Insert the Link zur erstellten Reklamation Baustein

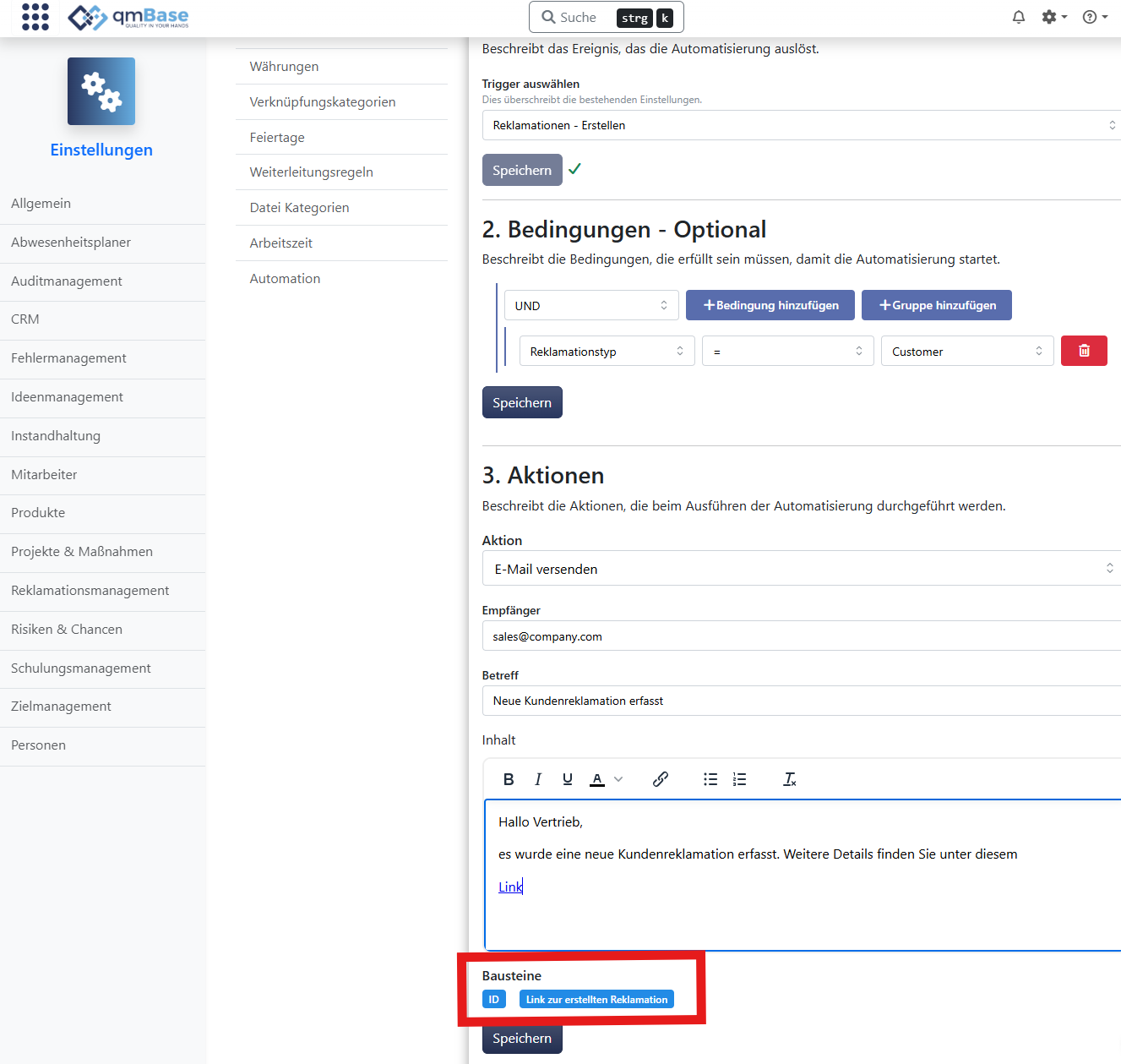[x=596, y=1000]
